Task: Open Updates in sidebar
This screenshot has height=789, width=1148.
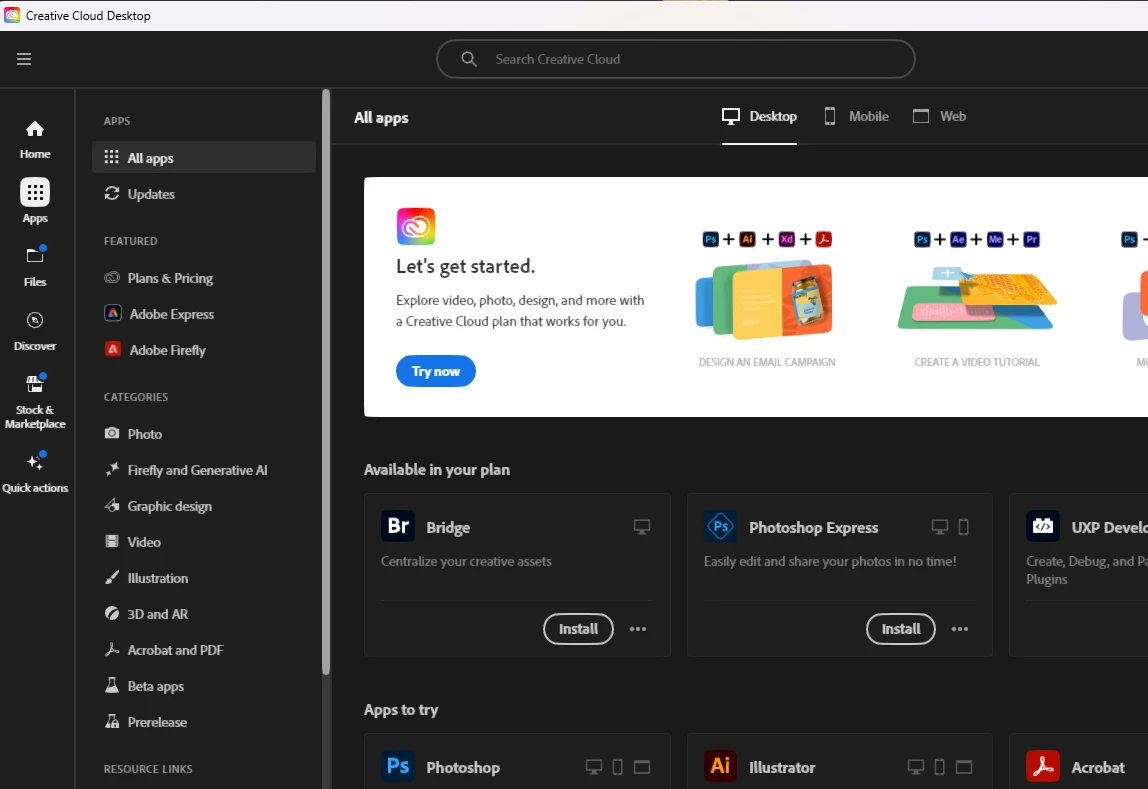Action: pyautogui.click(x=204, y=194)
